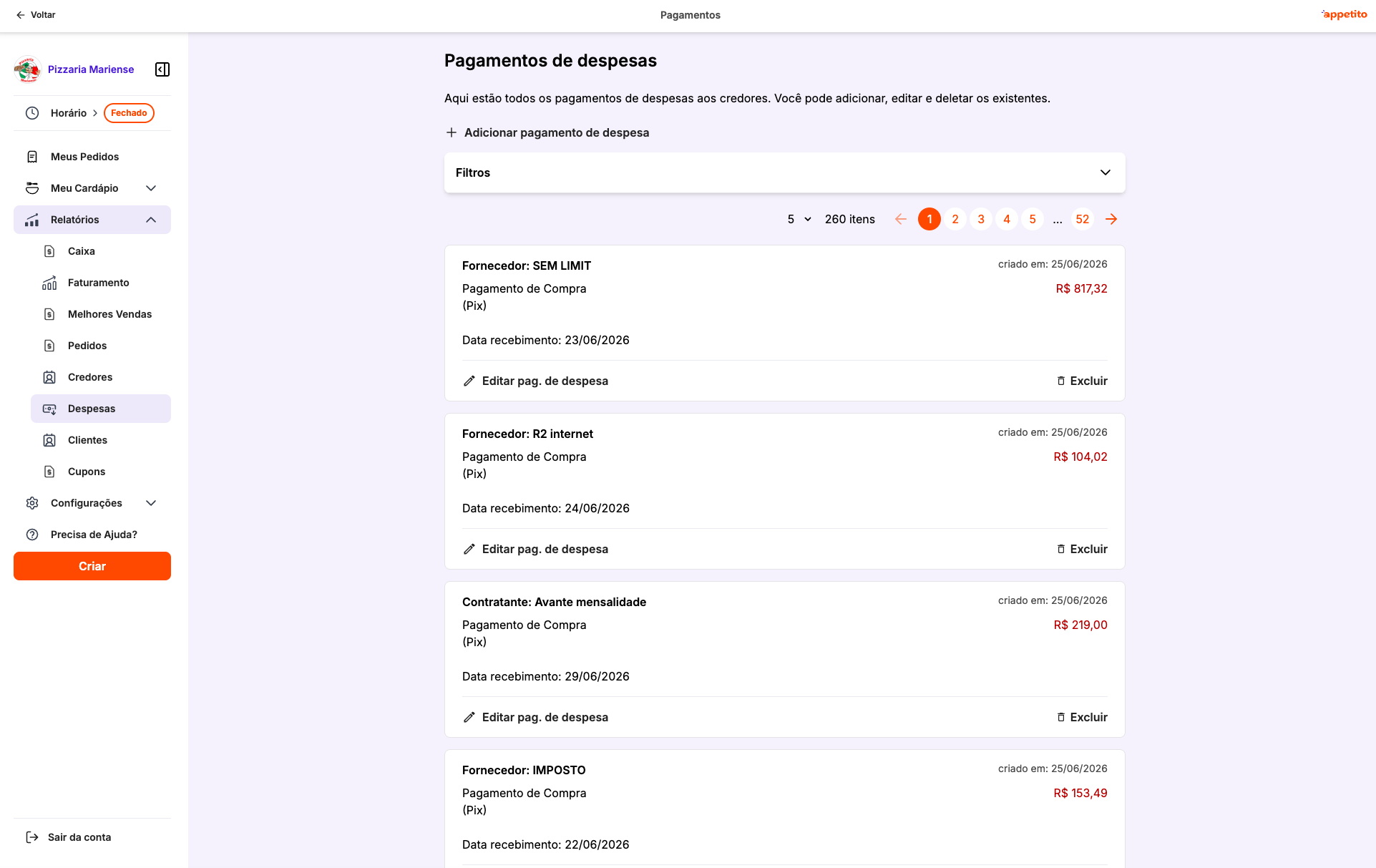
Task: Go to page 52
Action: click(1083, 219)
